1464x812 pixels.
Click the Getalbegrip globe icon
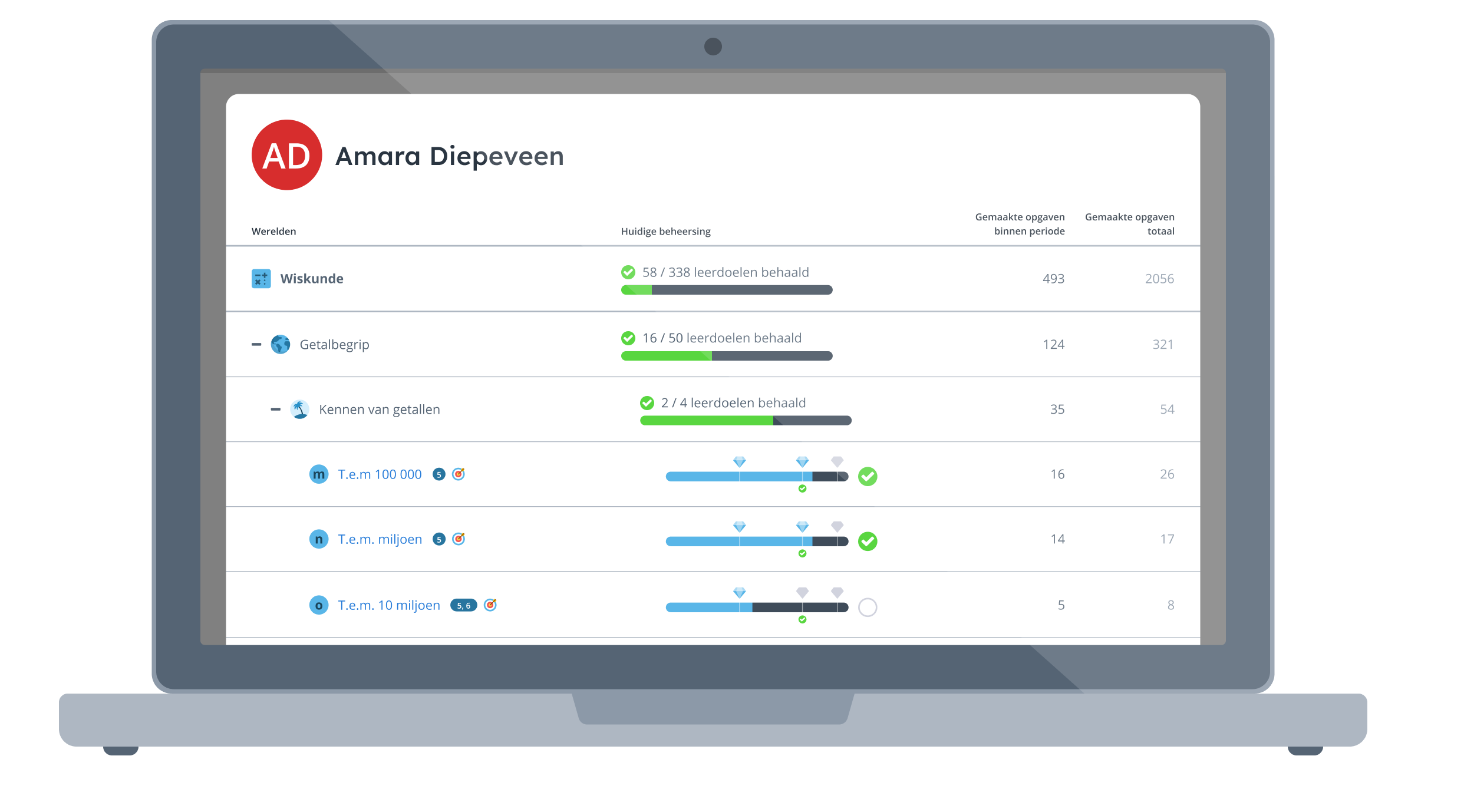pyautogui.click(x=281, y=344)
